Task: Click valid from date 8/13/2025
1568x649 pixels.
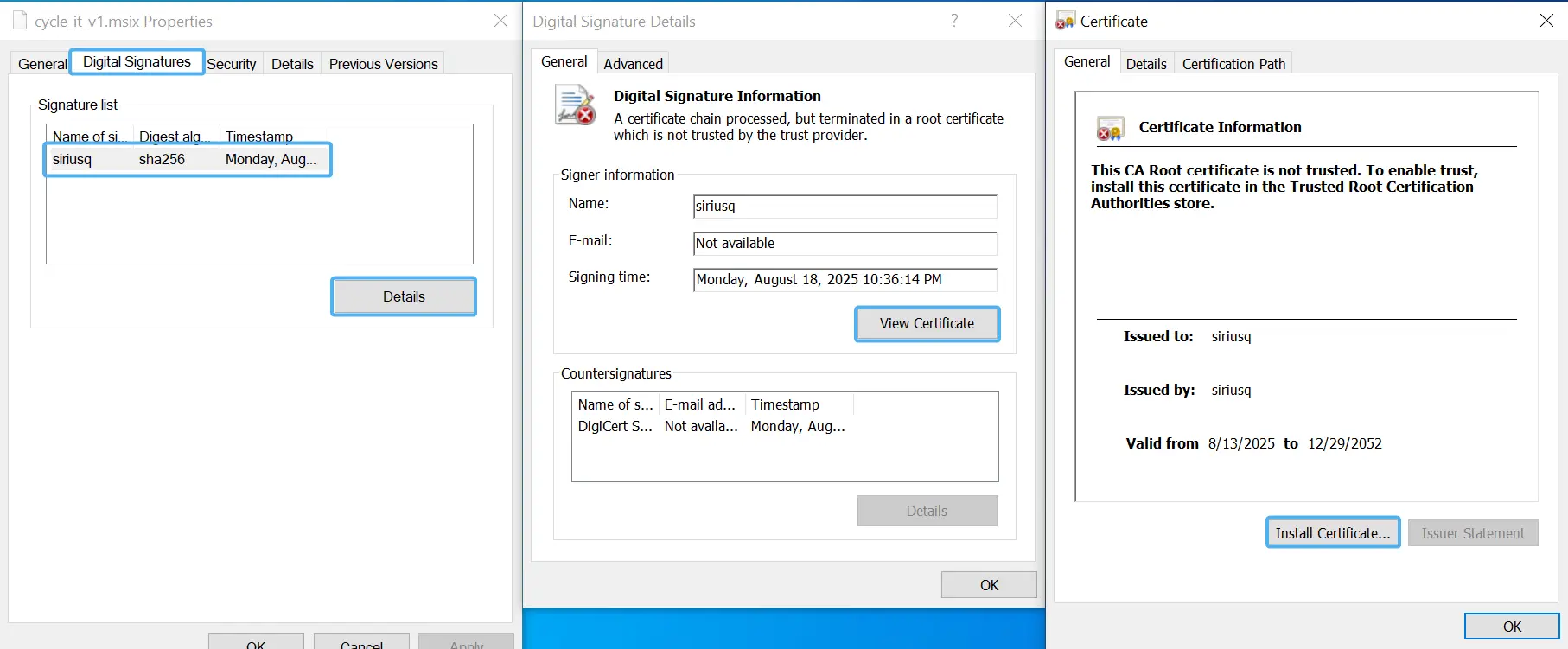Action: pos(1241,443)
